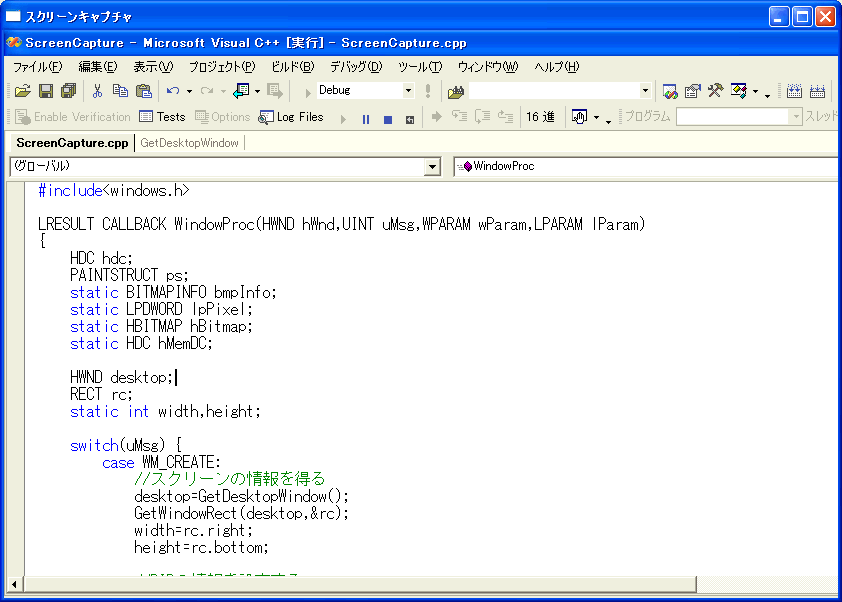The width and height of the screenshot is (842, 602).
Task: Expand the (グローバル) scope dropdown
Action: tap(432, 167)
